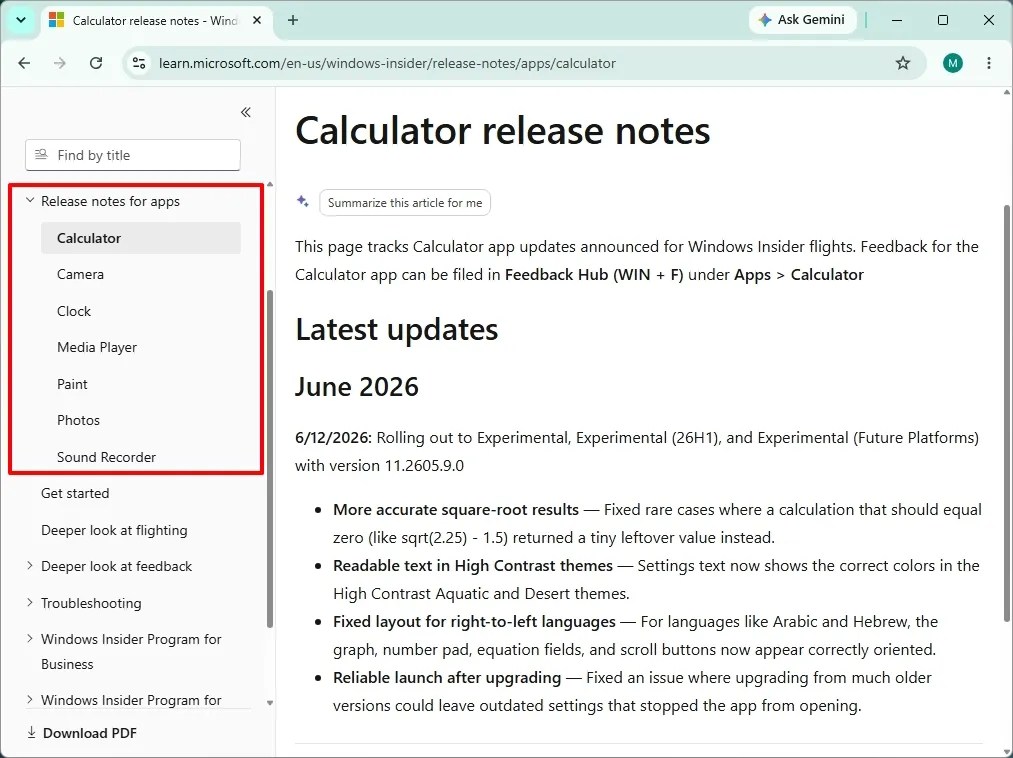
Task: Expand Deeper look at feedback
Action: coord(30,565)
